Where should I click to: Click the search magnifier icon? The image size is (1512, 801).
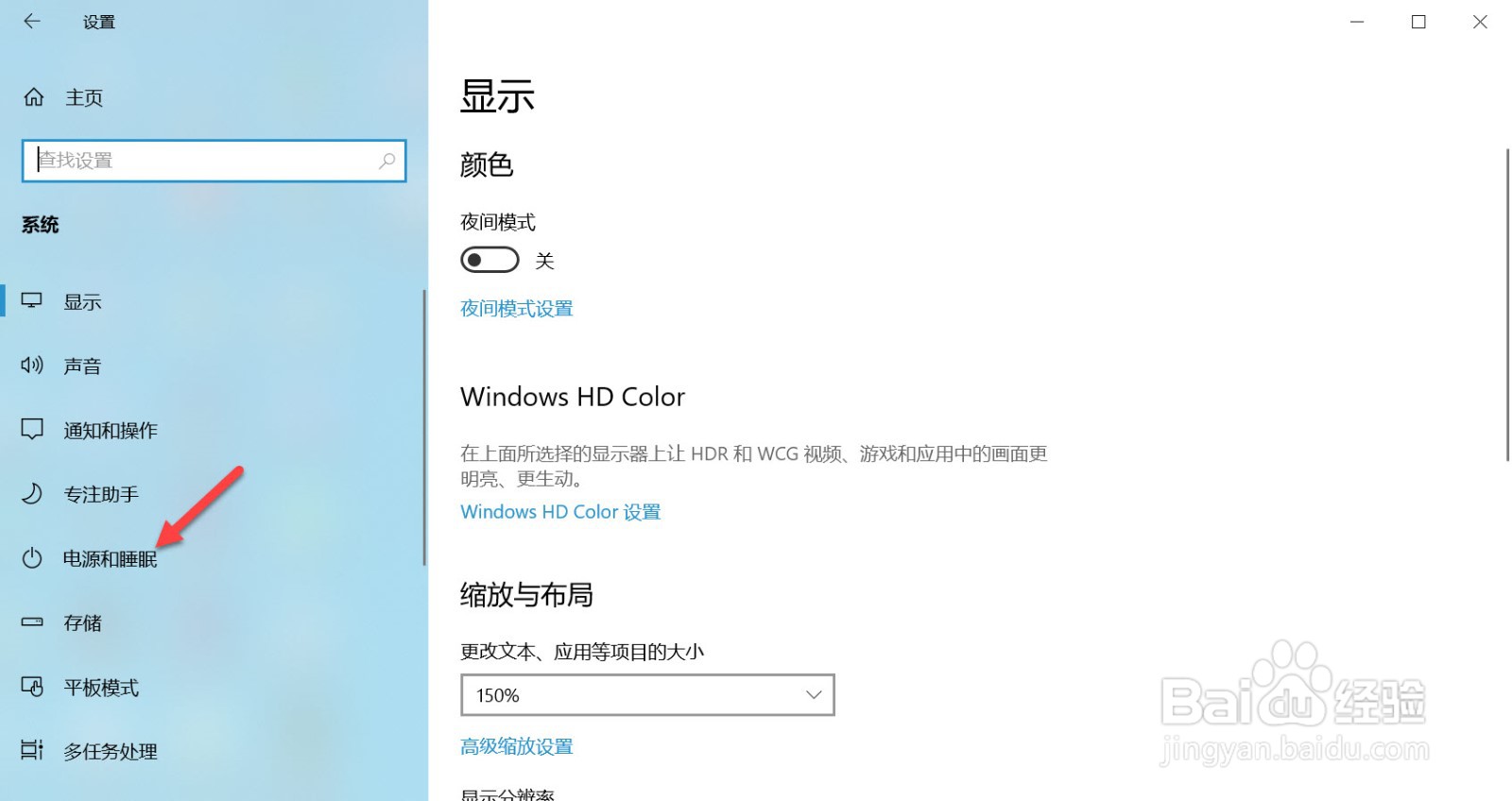(x=387, y=161)
